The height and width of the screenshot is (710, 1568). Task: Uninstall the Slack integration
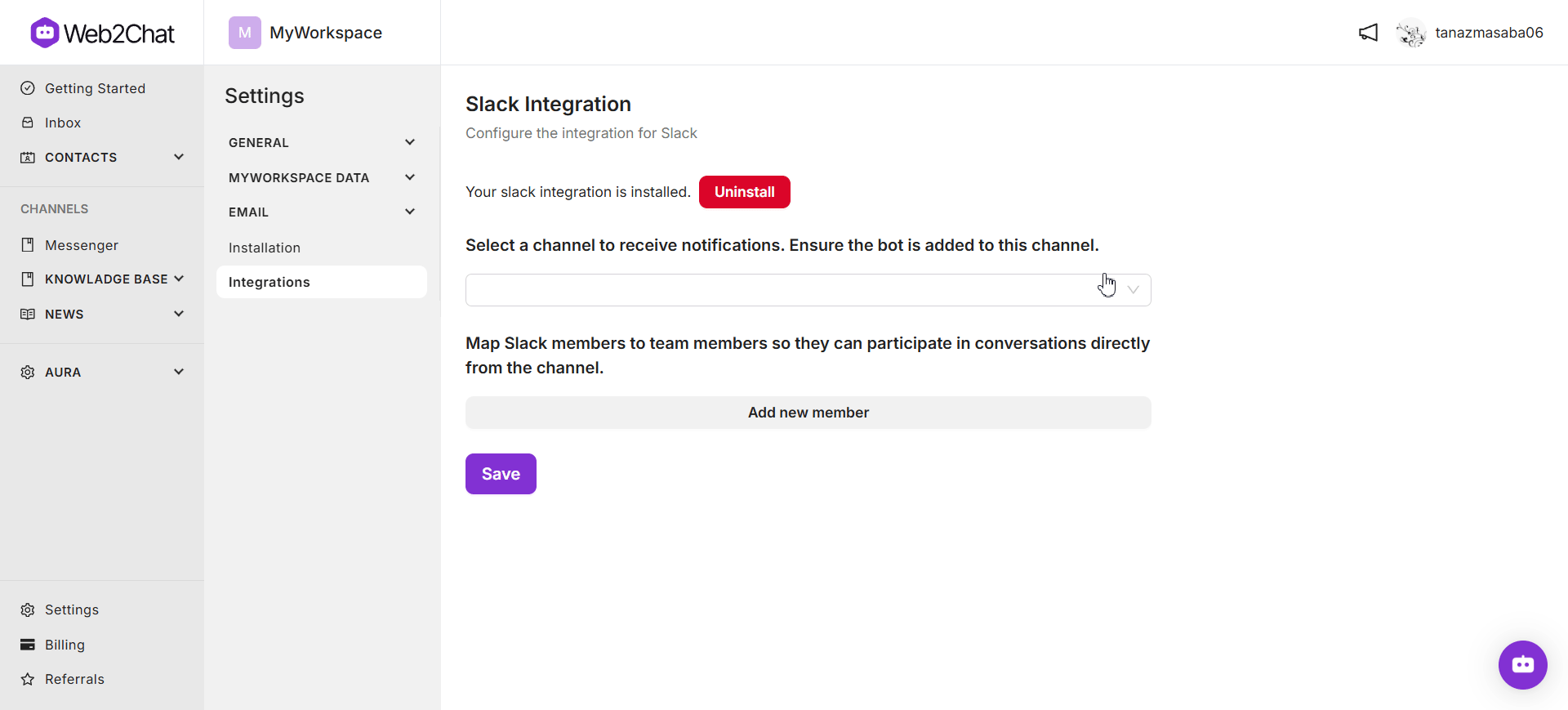click(745, 192)
